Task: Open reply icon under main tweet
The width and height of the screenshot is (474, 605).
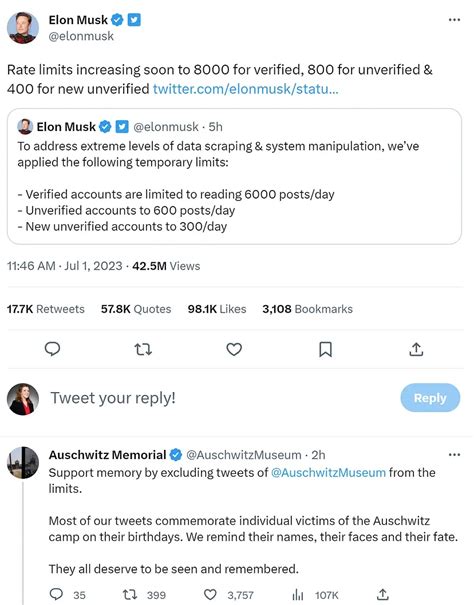Action: click(x=52, y=349)
